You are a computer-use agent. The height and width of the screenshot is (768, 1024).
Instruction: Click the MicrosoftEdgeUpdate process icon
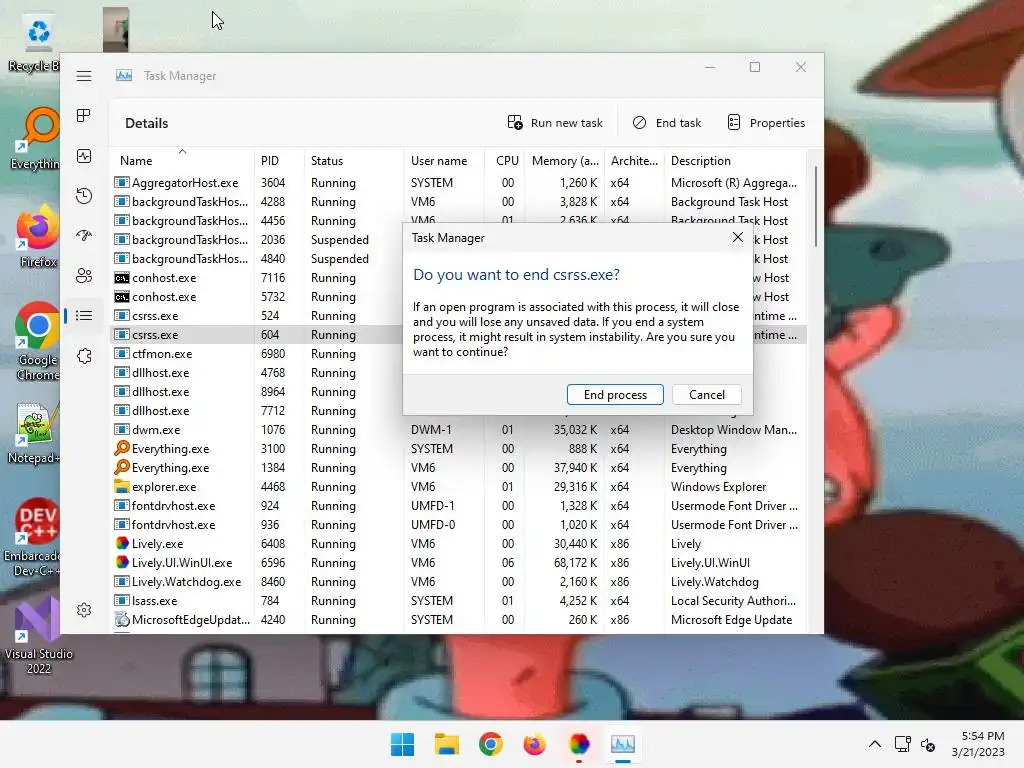121,619
